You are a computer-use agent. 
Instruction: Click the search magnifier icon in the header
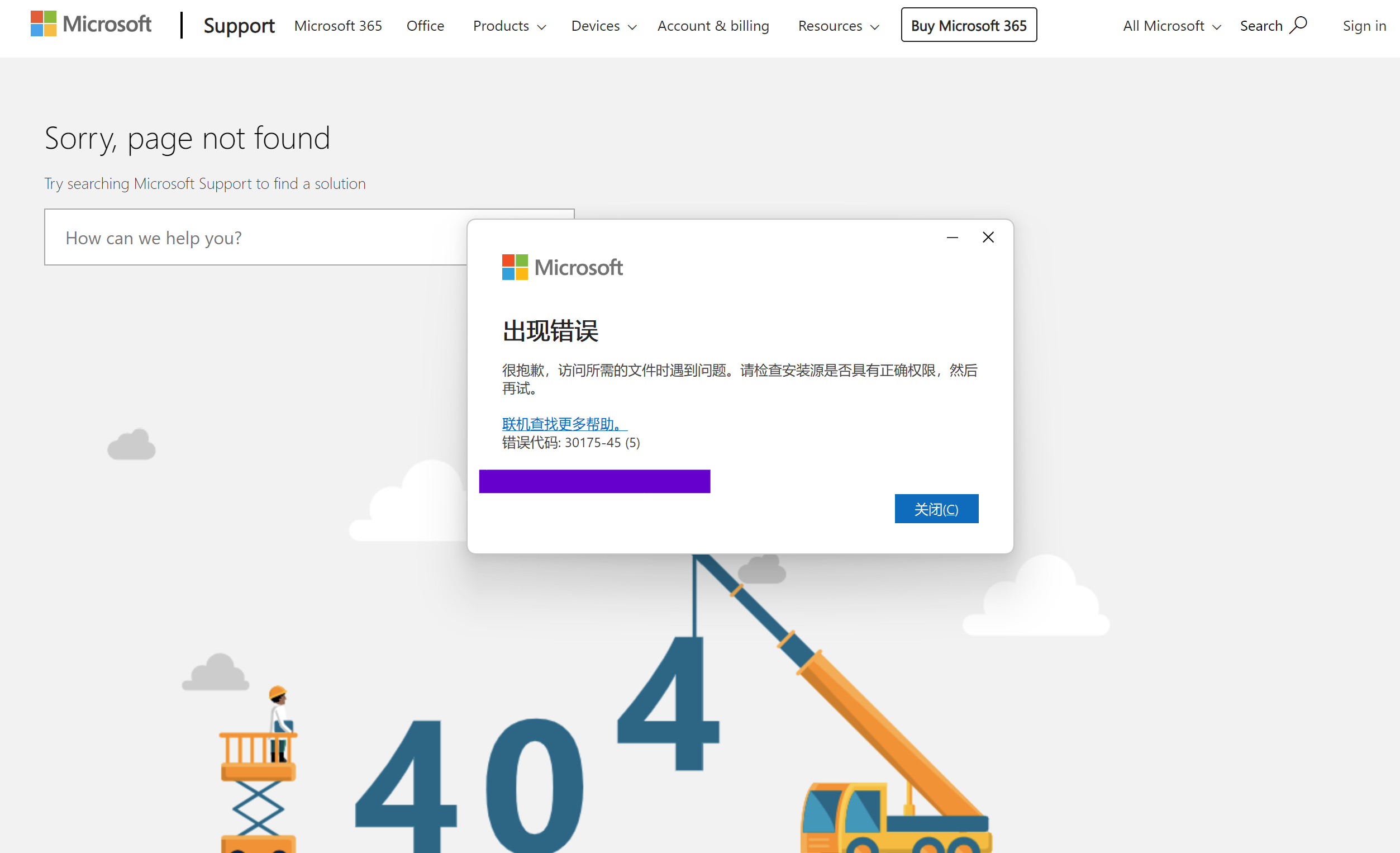click(1299, 26)
